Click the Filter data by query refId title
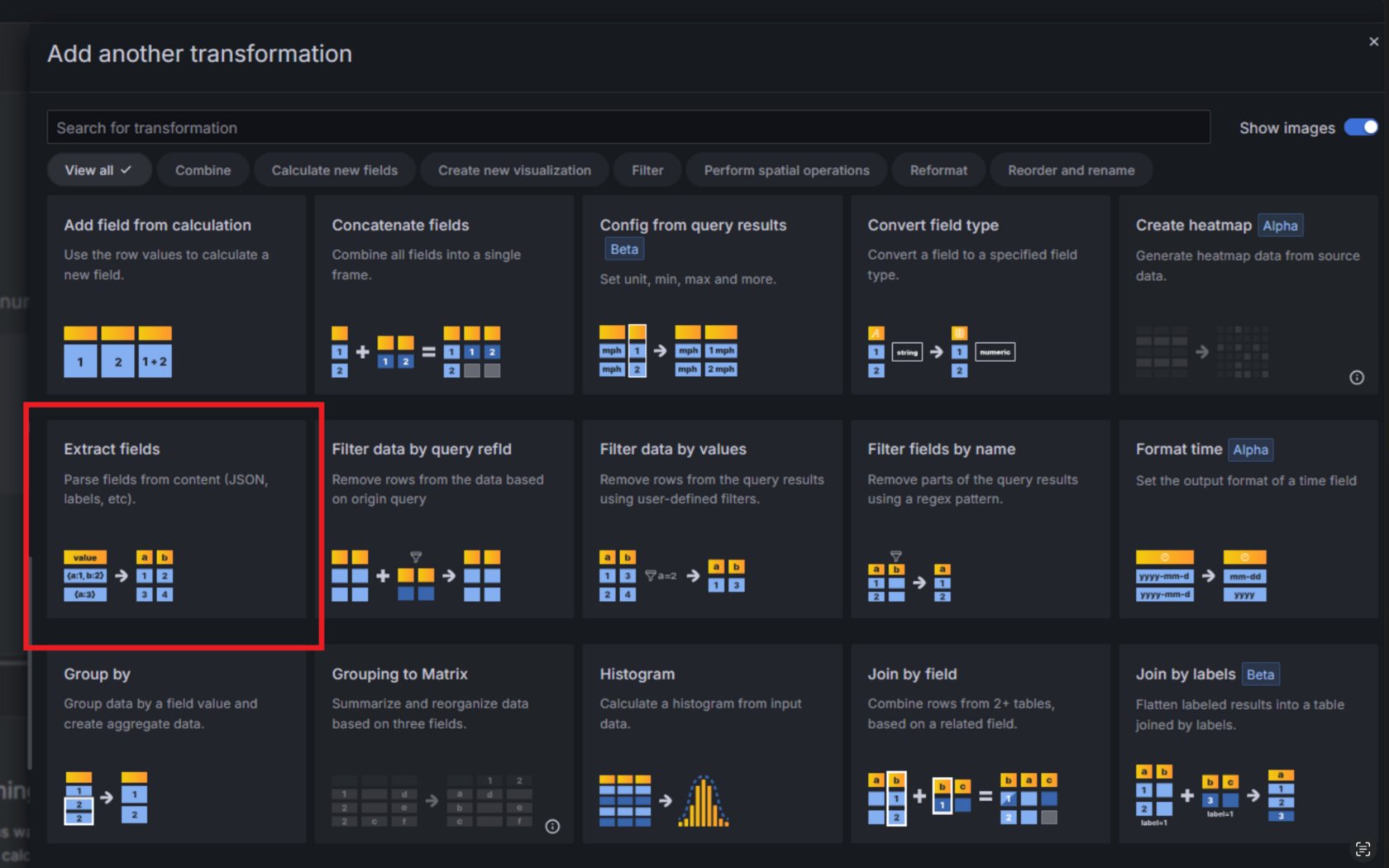Viewport: 1389px width, 868px height. [422, 449]
